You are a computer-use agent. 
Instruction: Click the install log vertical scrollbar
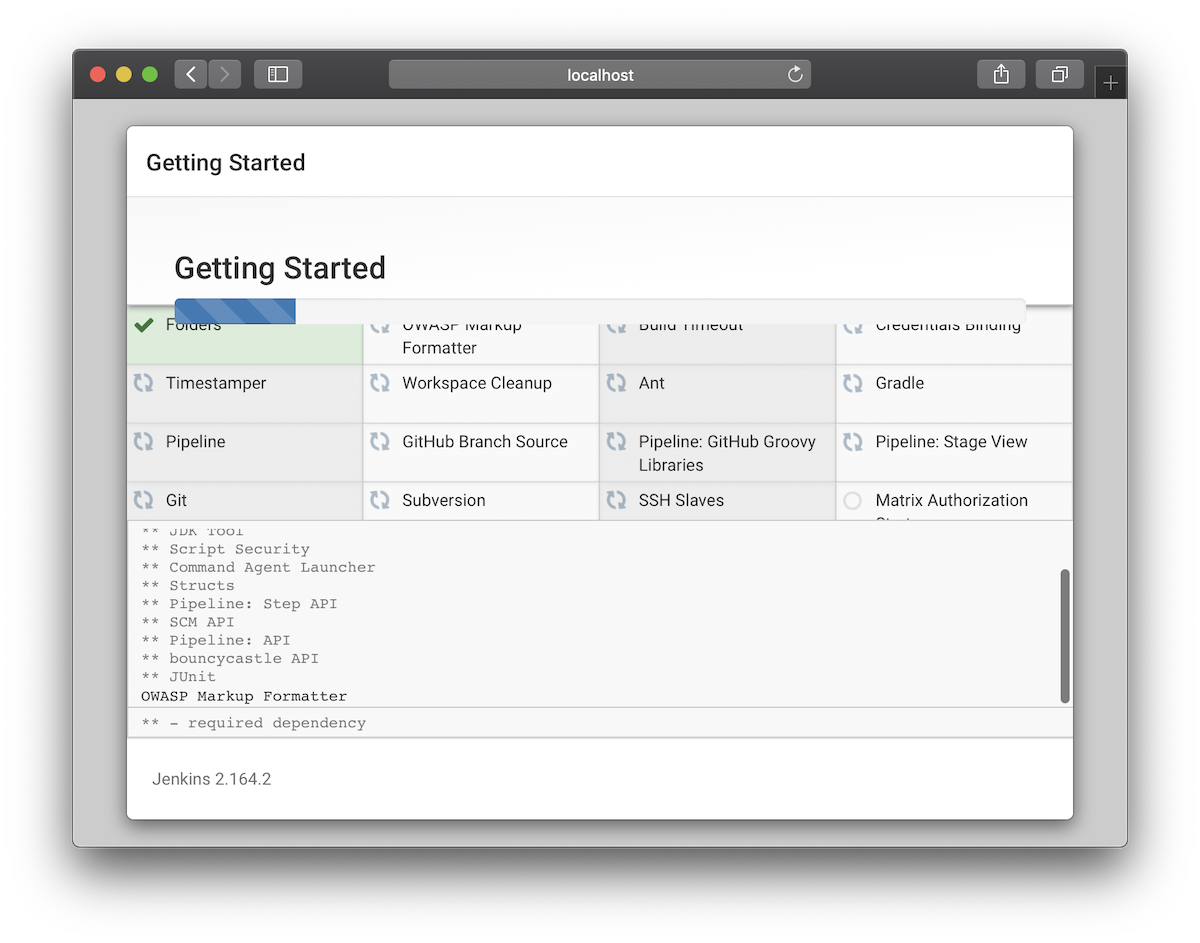click(1065, 636)
